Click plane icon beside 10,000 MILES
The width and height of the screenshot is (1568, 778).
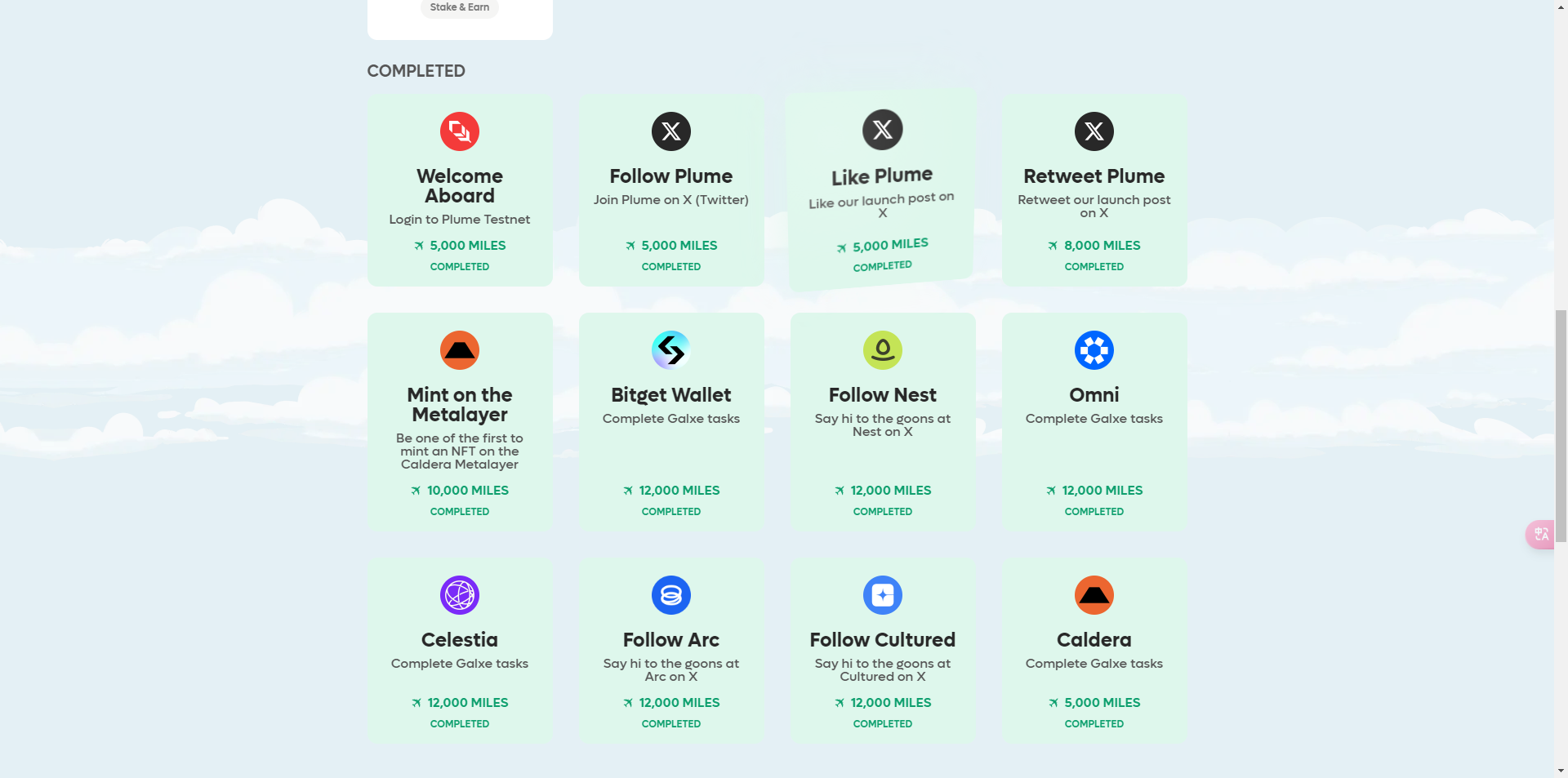pos(416,491)
